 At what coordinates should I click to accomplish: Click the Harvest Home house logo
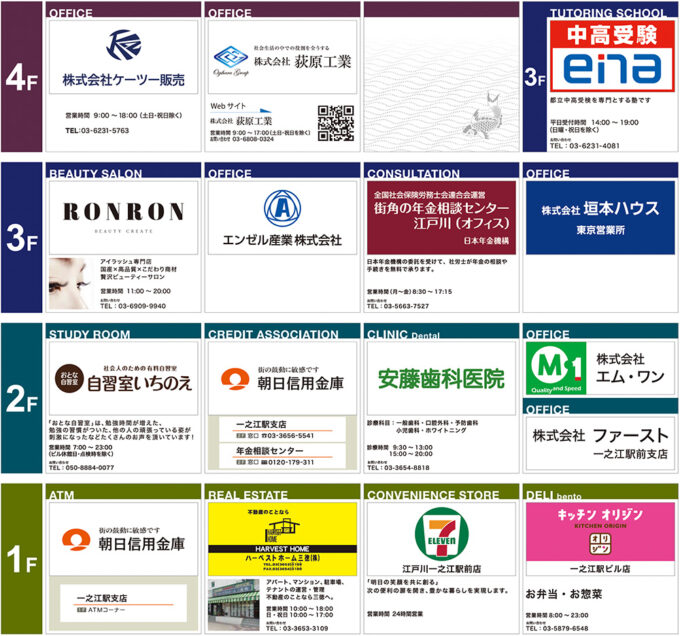pyautogui.click(x=282, y=531)
